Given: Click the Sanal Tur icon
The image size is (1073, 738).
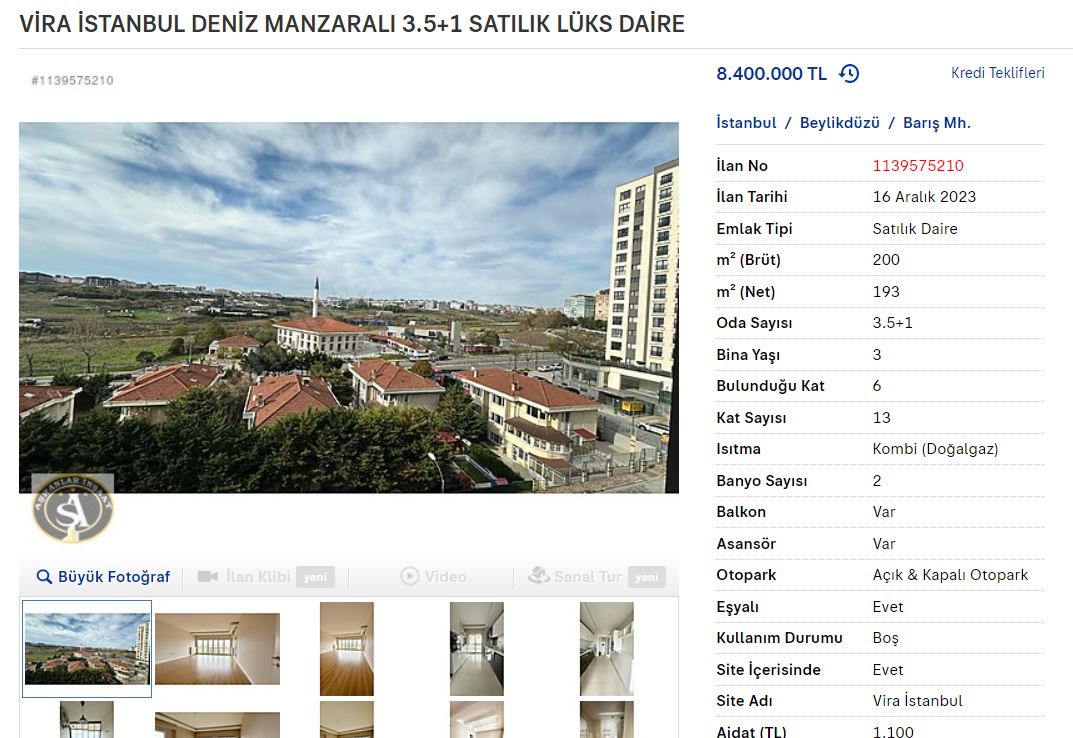Looking at the screenshot, I should [539, 576].
